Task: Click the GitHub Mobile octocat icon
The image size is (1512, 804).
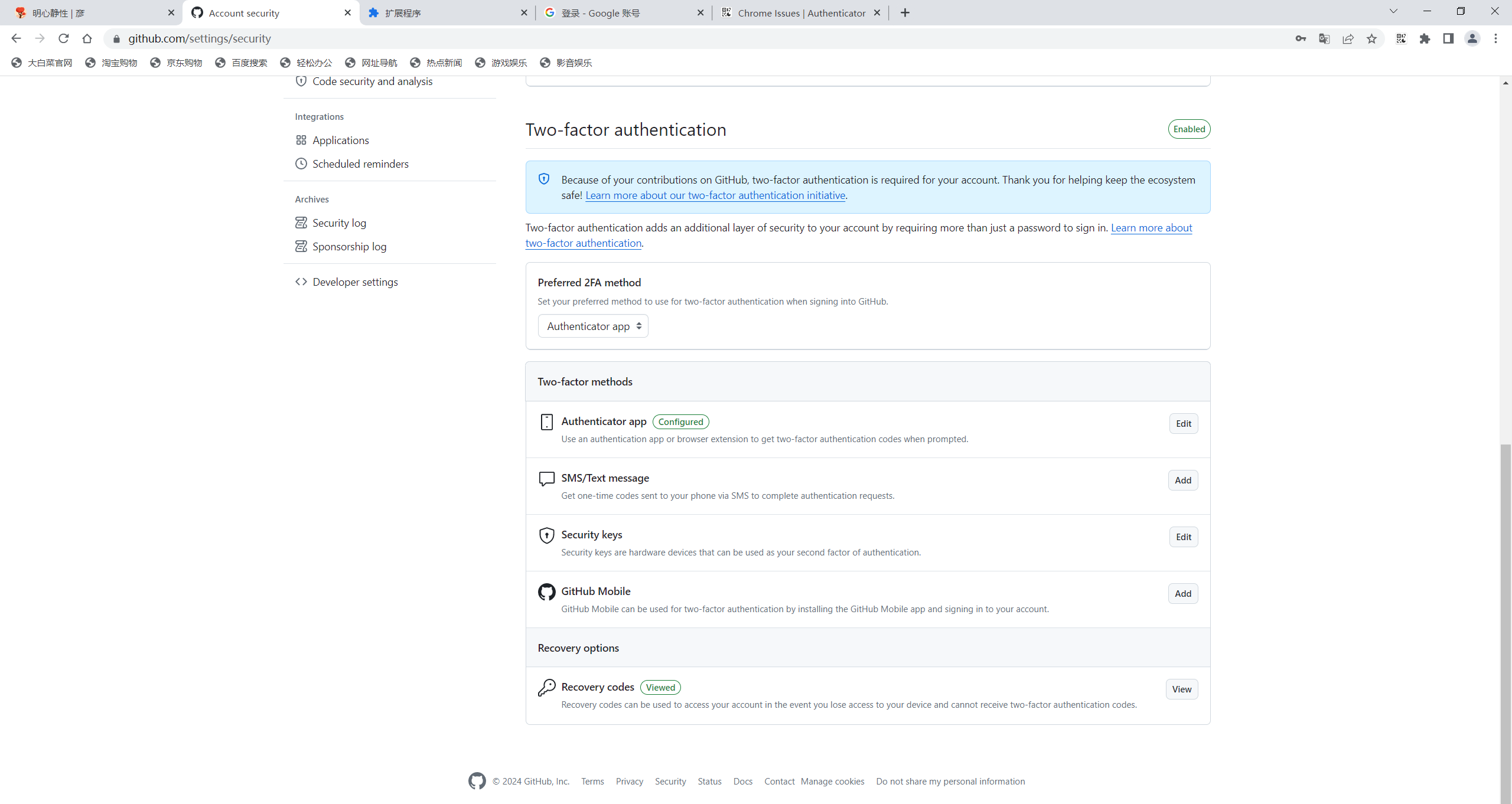Action: pyautogui.click(x=546, y=591)
